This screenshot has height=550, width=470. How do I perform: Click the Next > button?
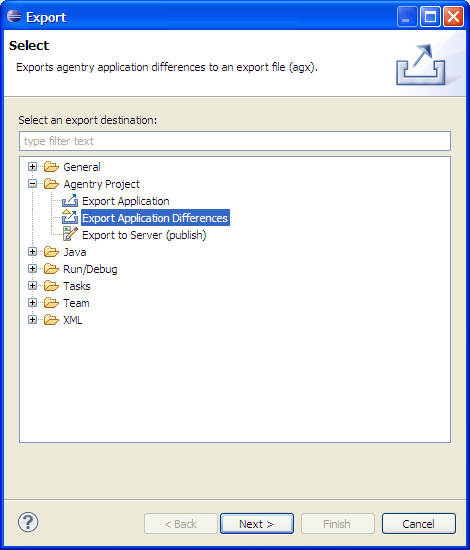(257, 524)
